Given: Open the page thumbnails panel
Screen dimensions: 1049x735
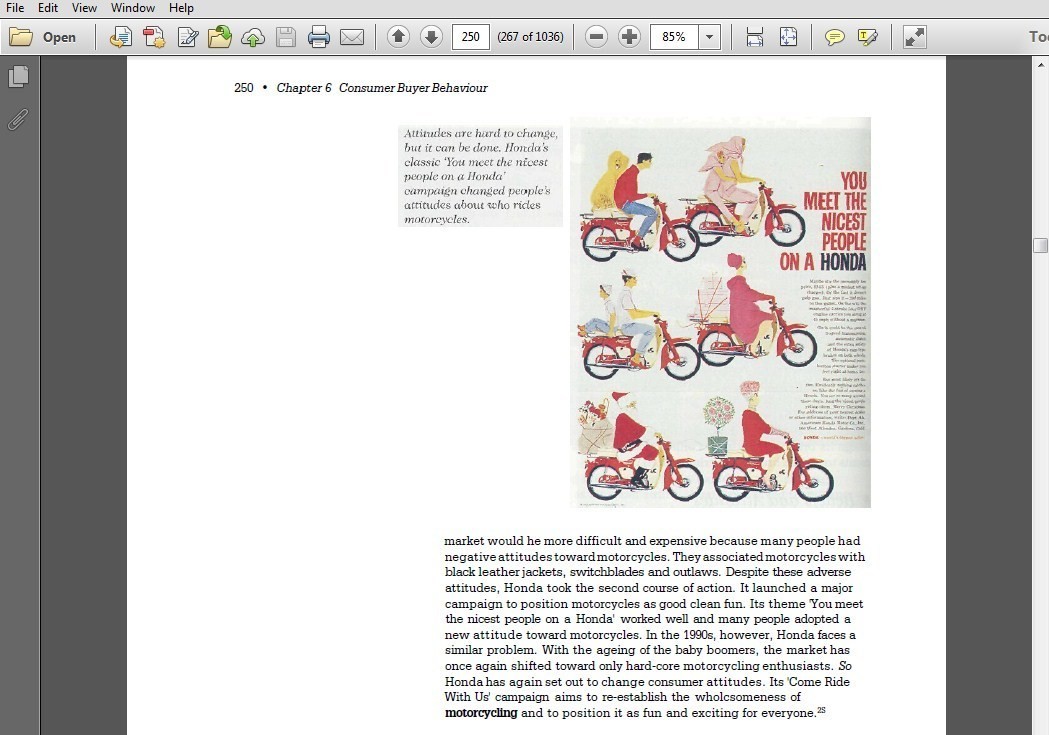Looking at the screenshot, I should [19, 76].
